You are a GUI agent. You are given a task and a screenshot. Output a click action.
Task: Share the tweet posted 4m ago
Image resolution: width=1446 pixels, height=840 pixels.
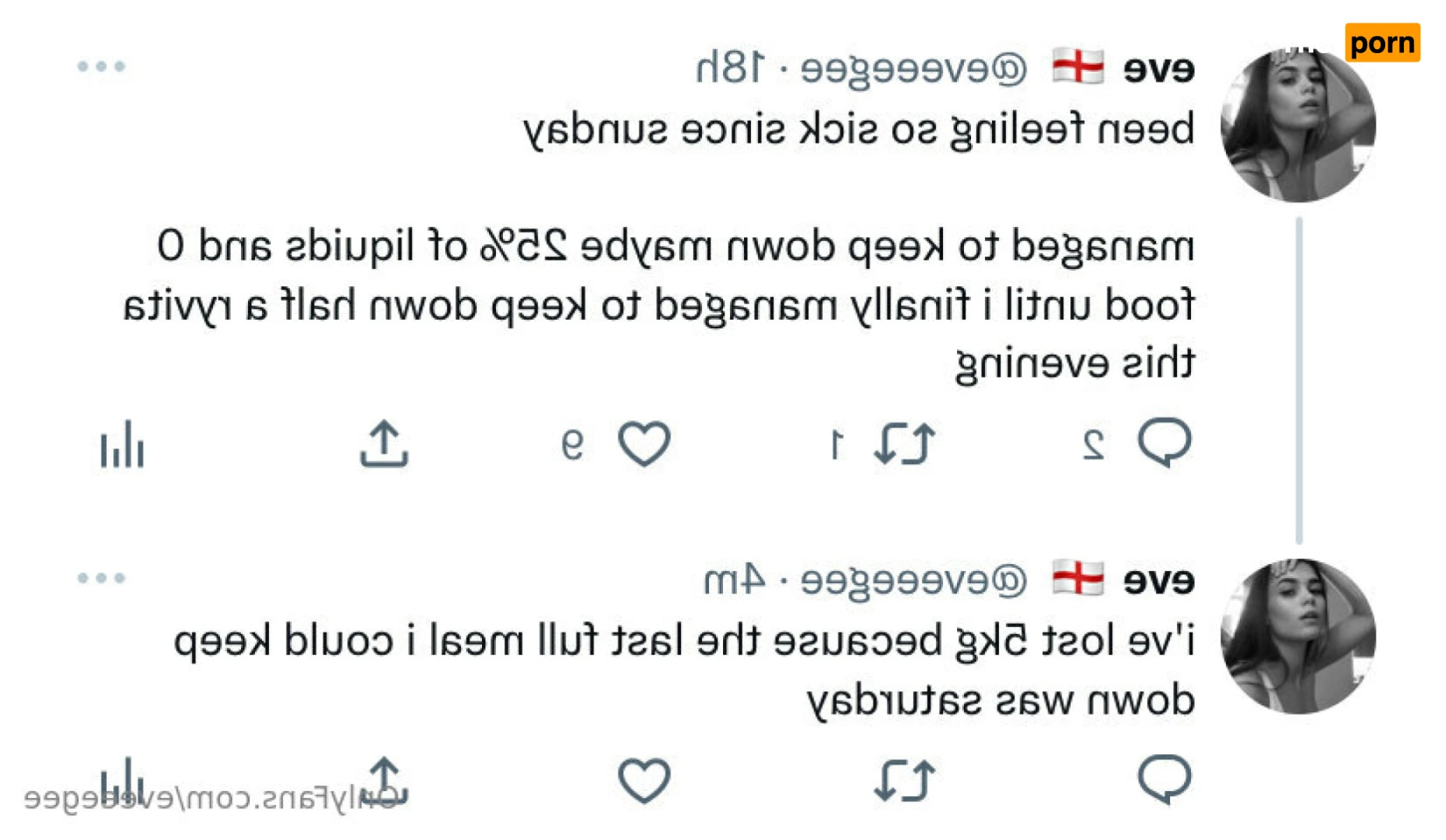384,777
